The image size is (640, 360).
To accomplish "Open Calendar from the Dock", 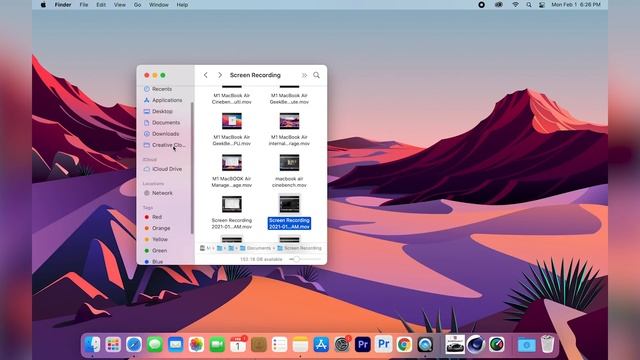I will 238,344.
